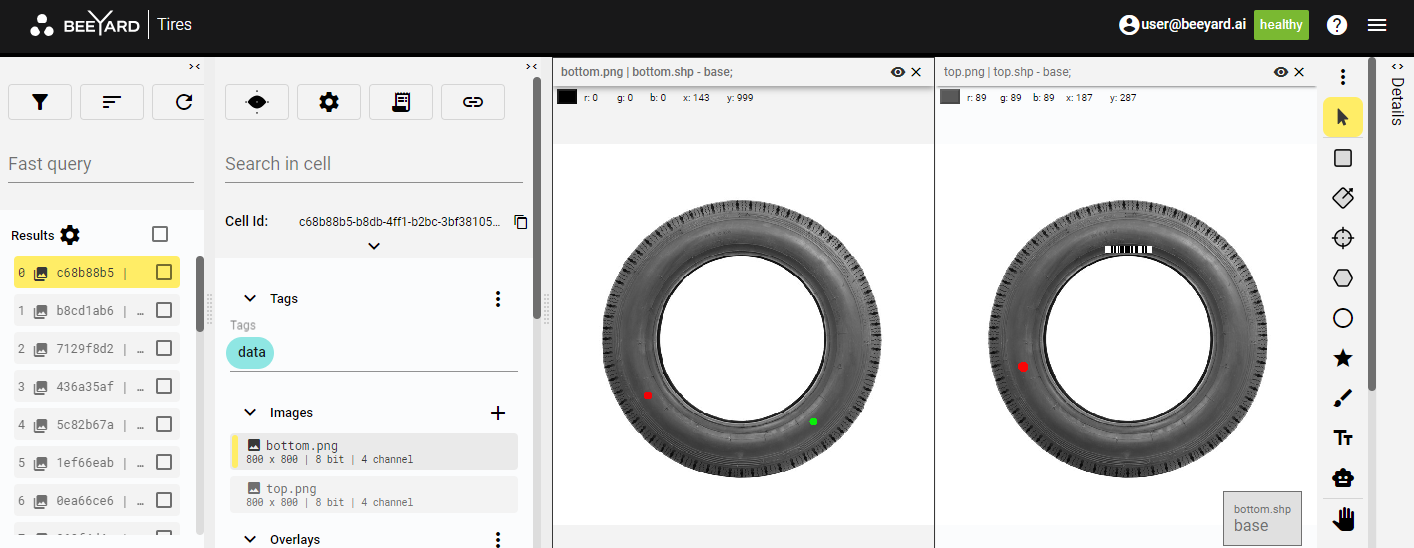Select the crosshair point tool
The width and height of the screenshot is (1414, 548).
[x=1343, y=238]
